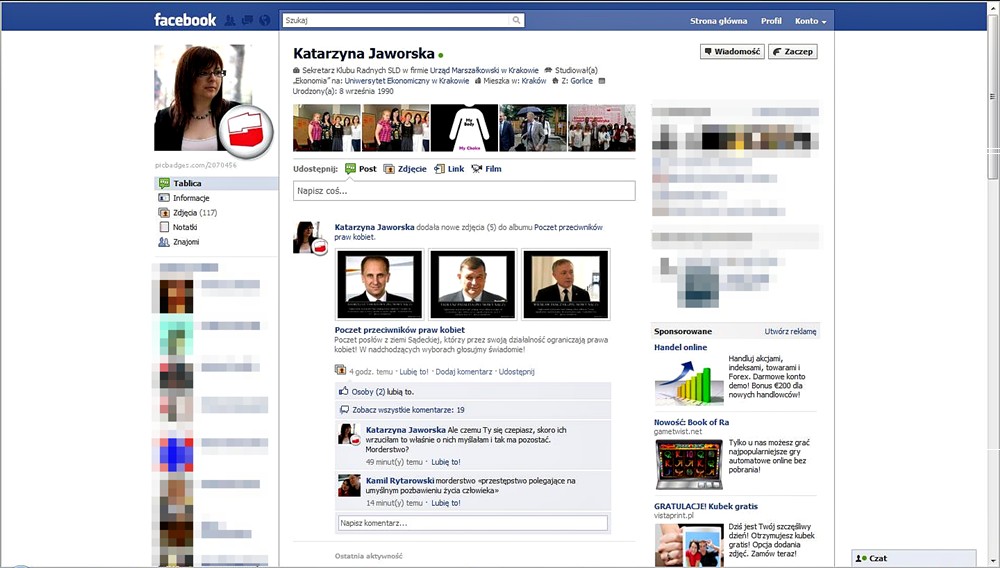Image resolution: width=1000 pixels, height=568 pixels.
Task: Click Tablica speech bubble icon in sidebar
Action: pyautogui.click(x=164, y=183)
